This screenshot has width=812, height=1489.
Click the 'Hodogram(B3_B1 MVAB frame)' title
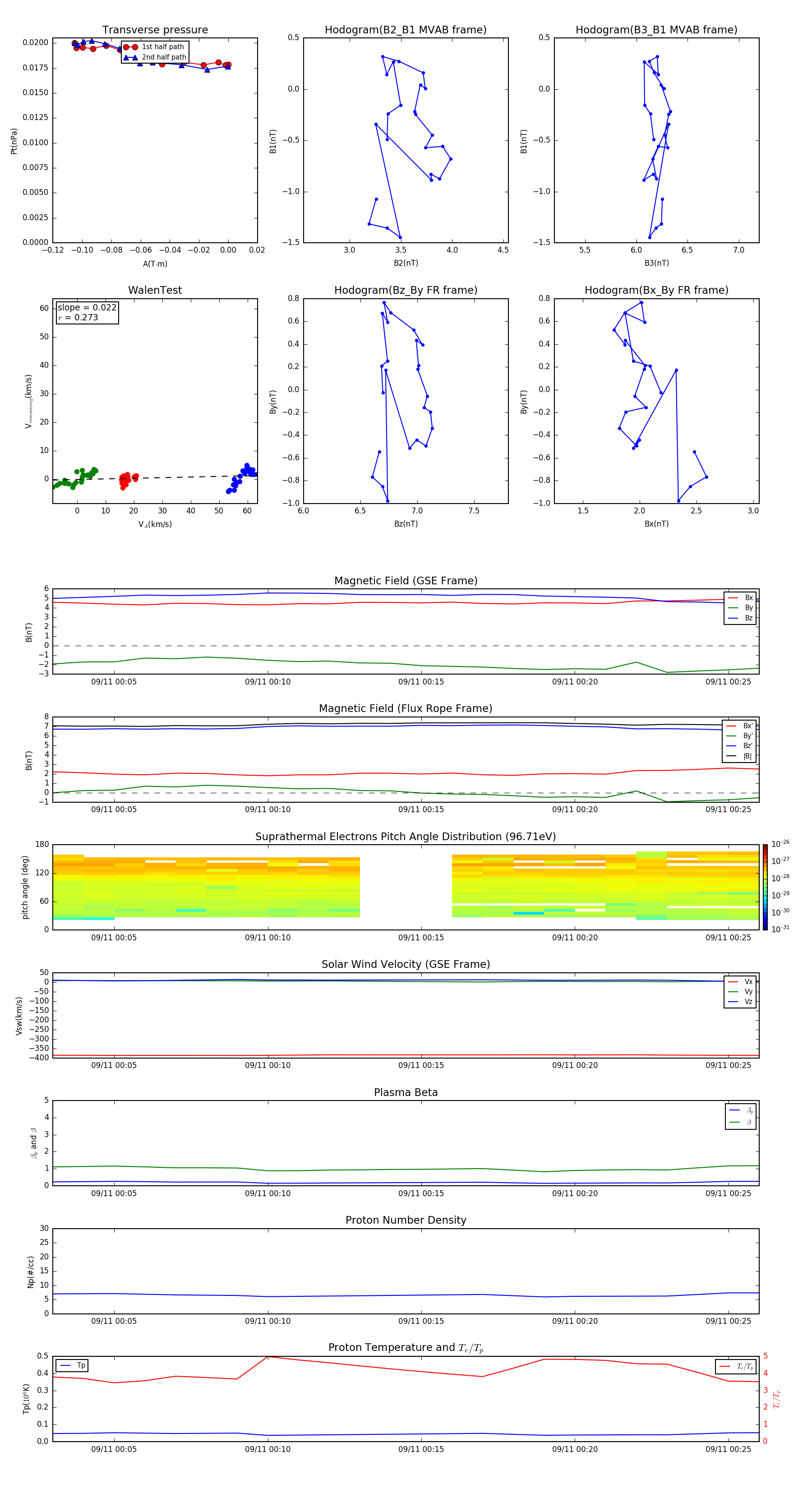pyautogui.click(x=656, y=30)
